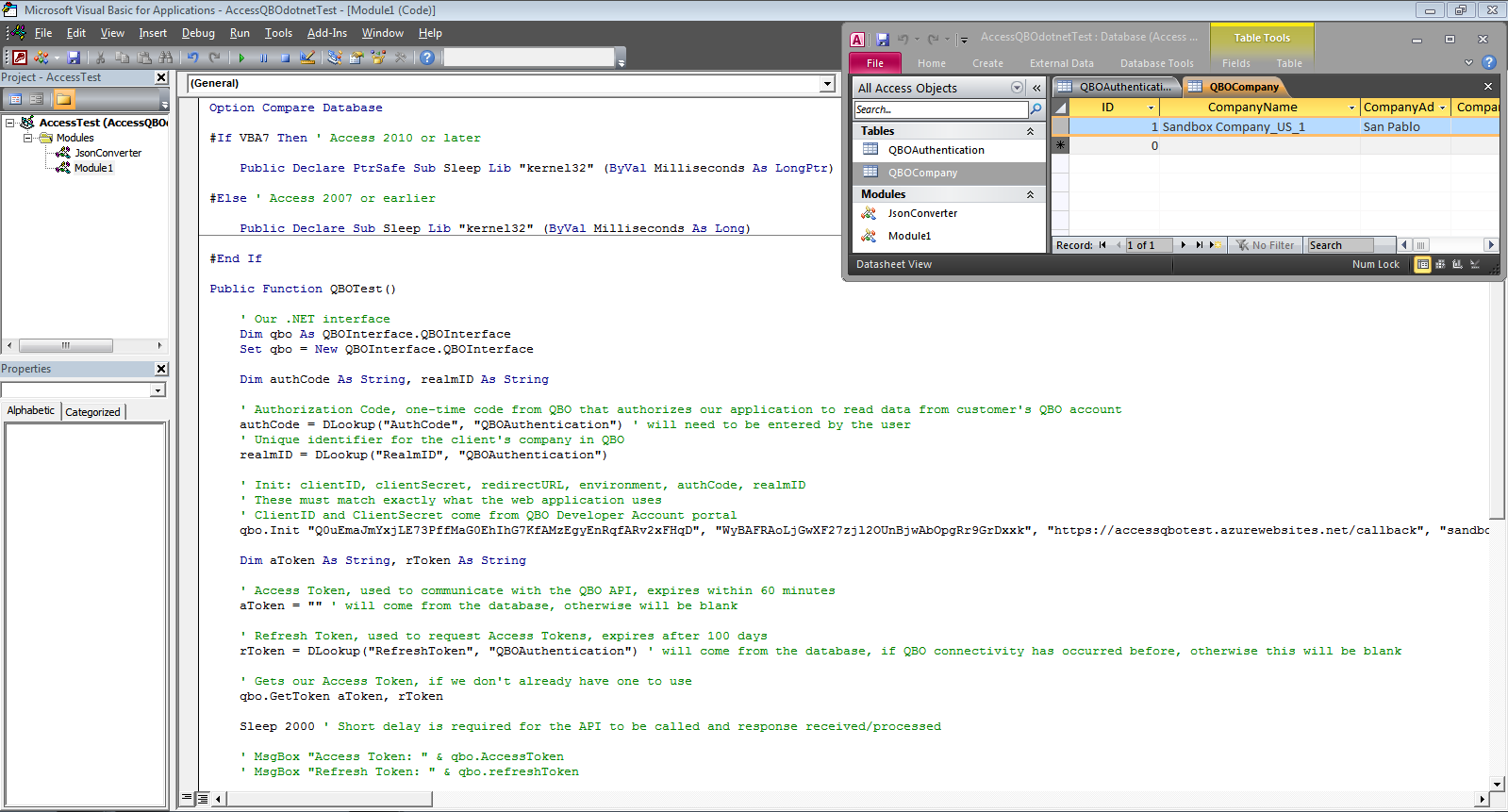Click Access quick-access Save icon

point(883,40)
